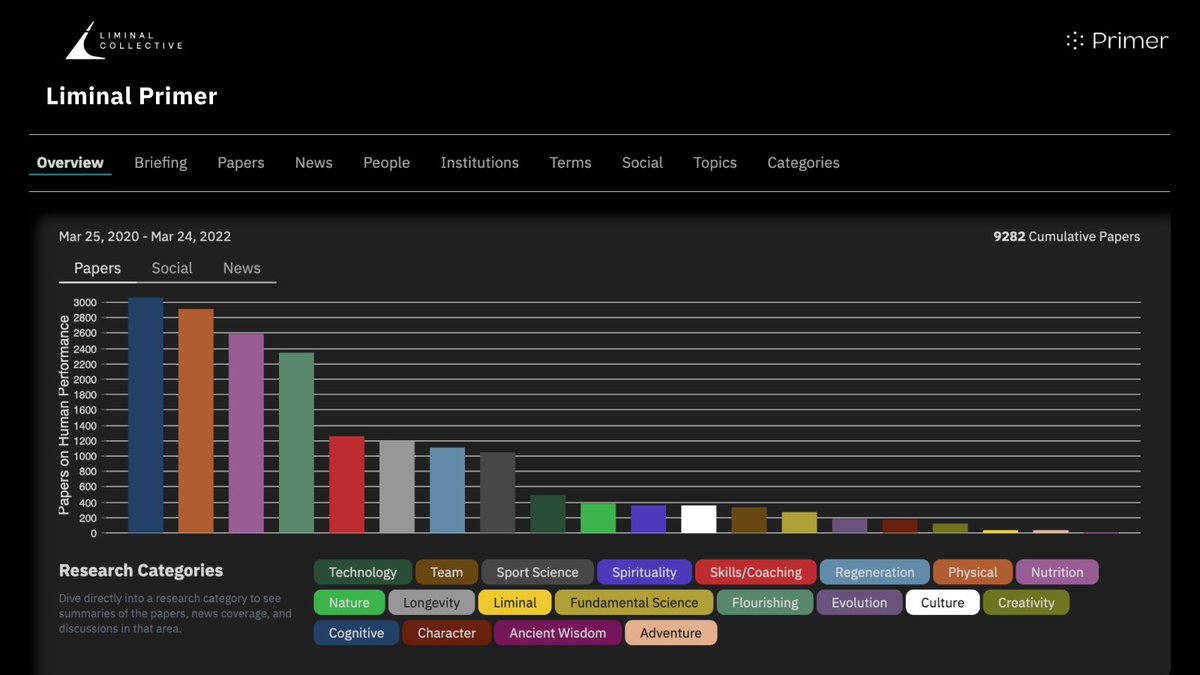Click the yellow Liminal category tag
The image size is (1200, 675).
click(x=515, y=602)
